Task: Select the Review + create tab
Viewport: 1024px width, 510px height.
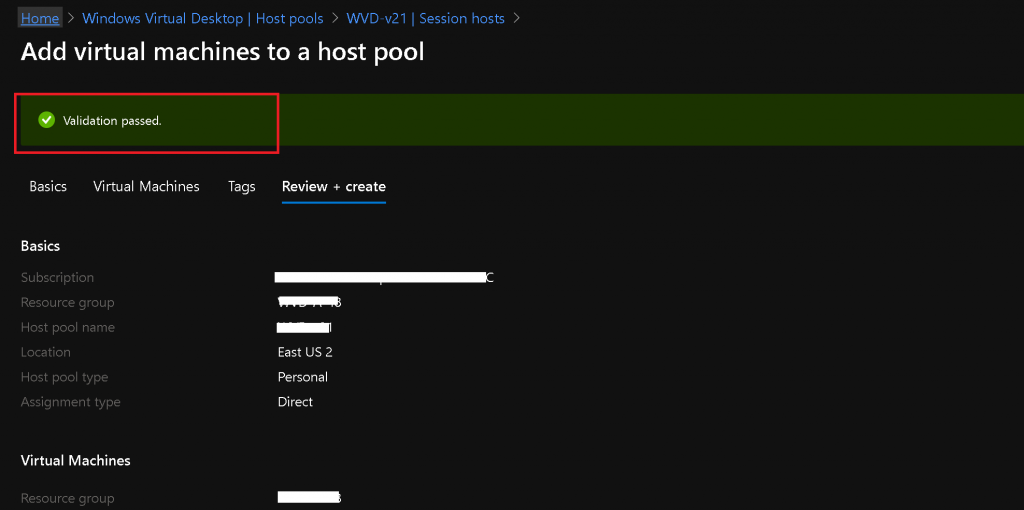Action: coord(334,186)
